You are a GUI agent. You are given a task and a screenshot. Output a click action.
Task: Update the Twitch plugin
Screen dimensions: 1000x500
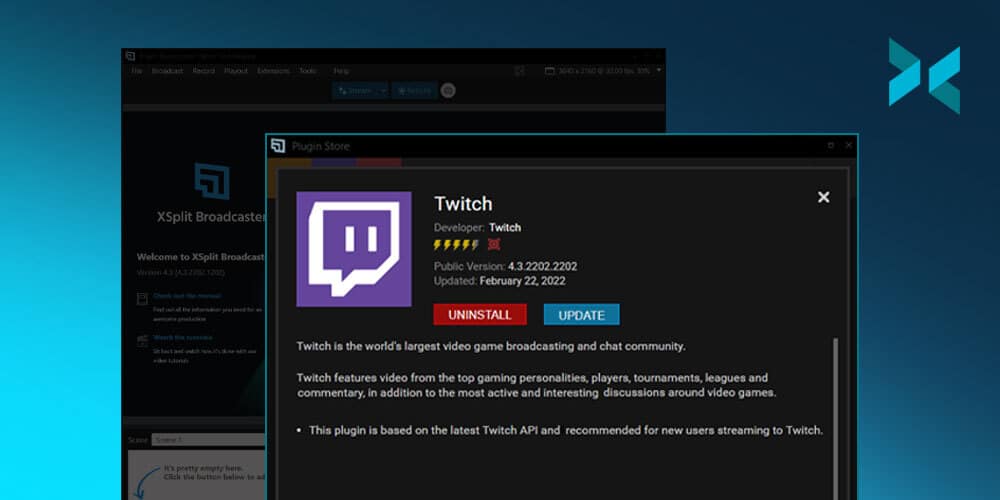click(582, 314)
